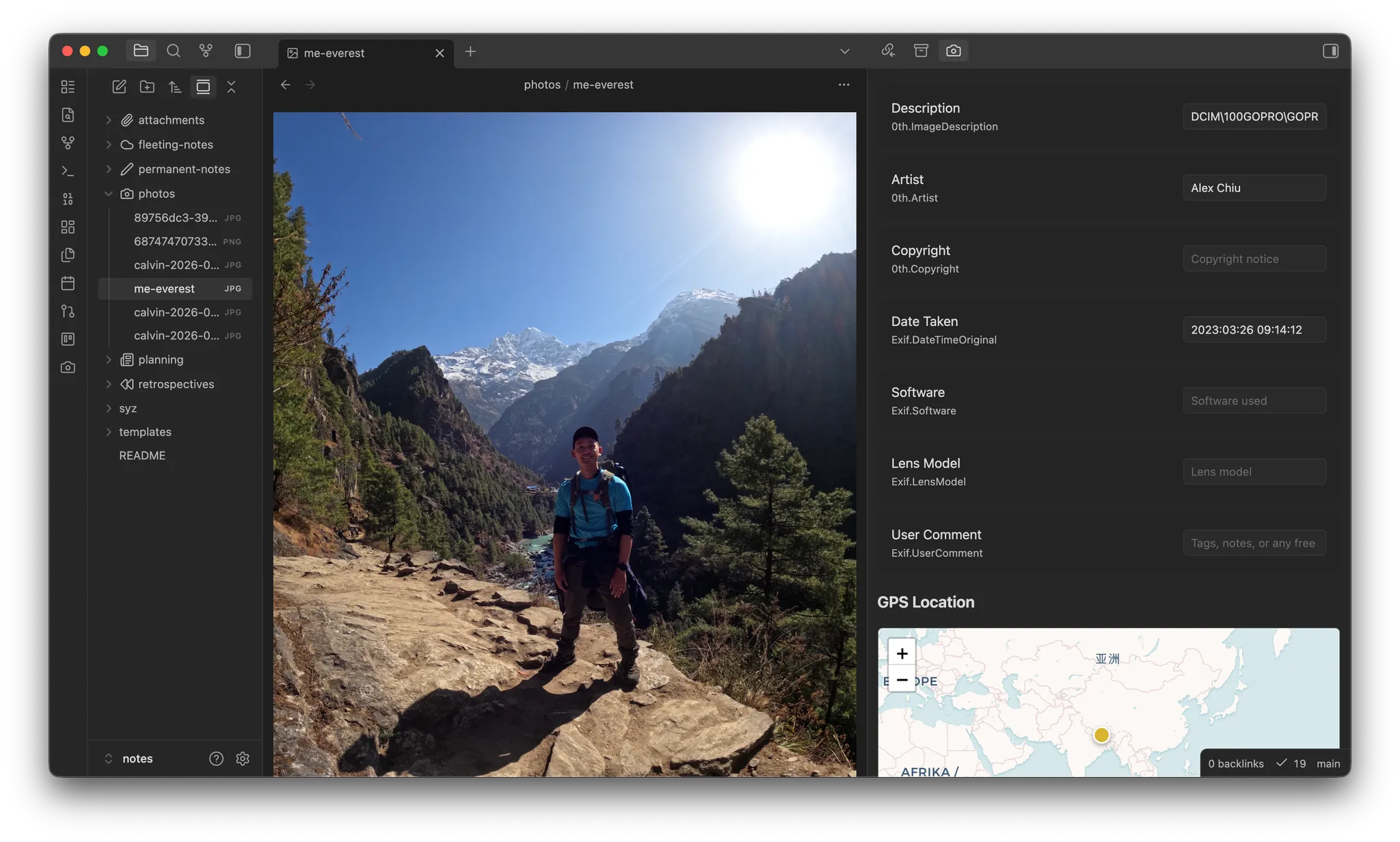Viewport: 1400px width, 842px height.
Task: Click the main branch status item
Action: pyautogui.click(x=1328, y=764)
